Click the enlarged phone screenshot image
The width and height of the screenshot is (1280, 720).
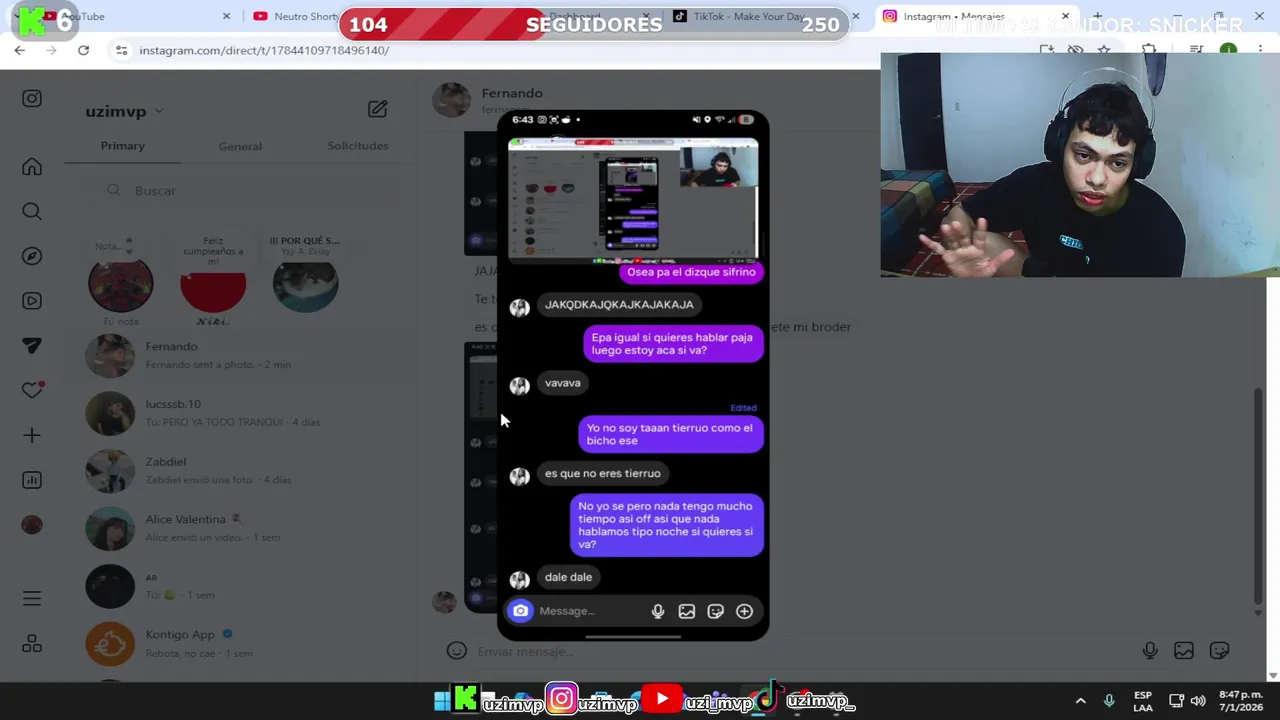633,375
